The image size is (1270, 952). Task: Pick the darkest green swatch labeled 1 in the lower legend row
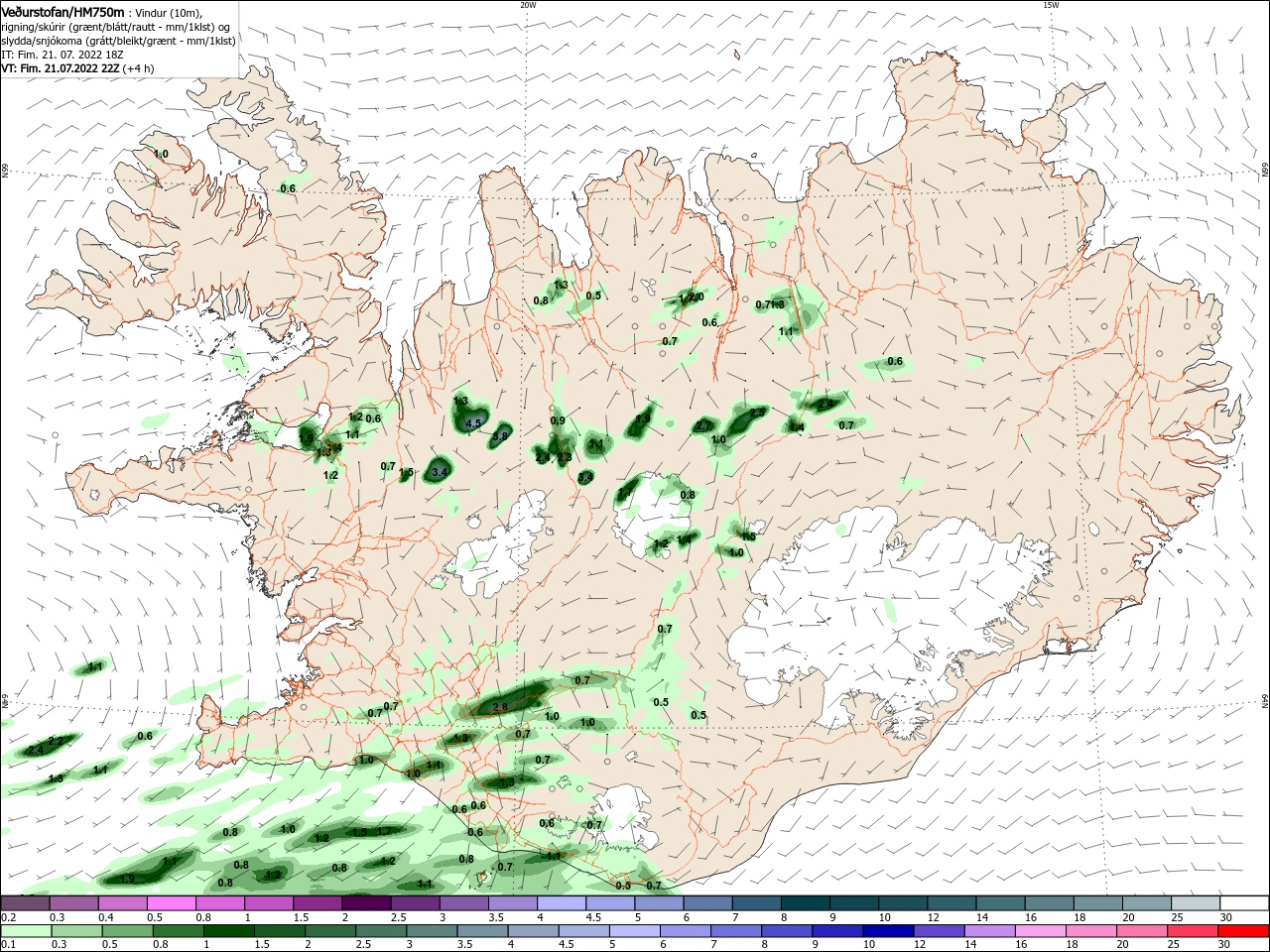pos(228,931)
